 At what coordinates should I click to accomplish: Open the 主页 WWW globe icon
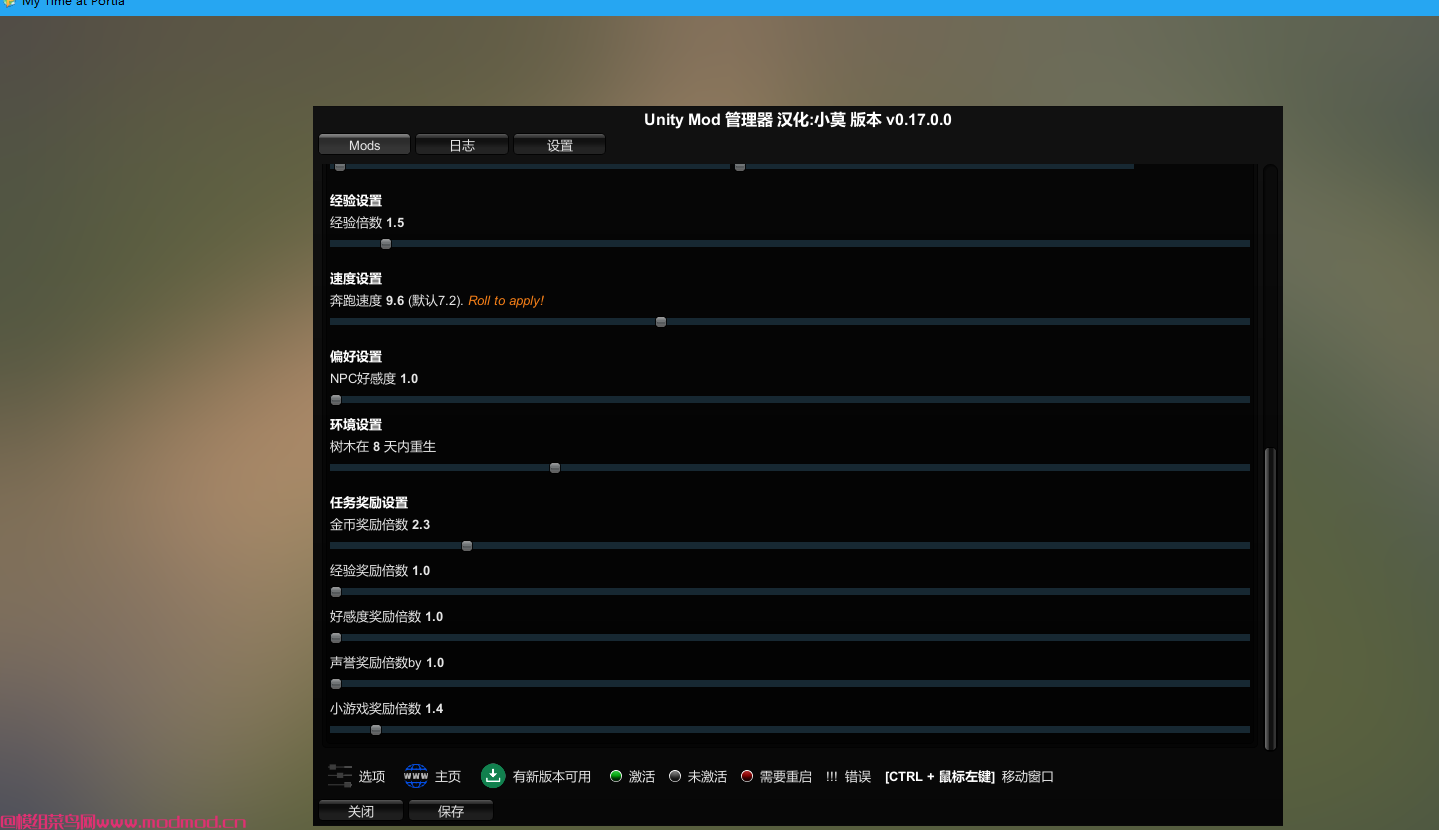(415, 776)
